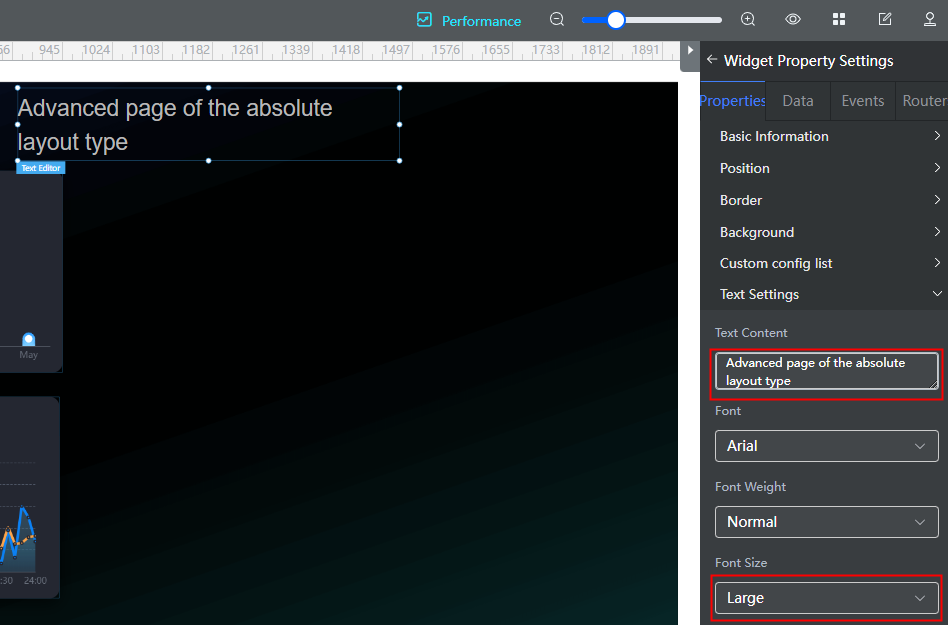
Task: Click the Performance label text
Action: (481, 21)
